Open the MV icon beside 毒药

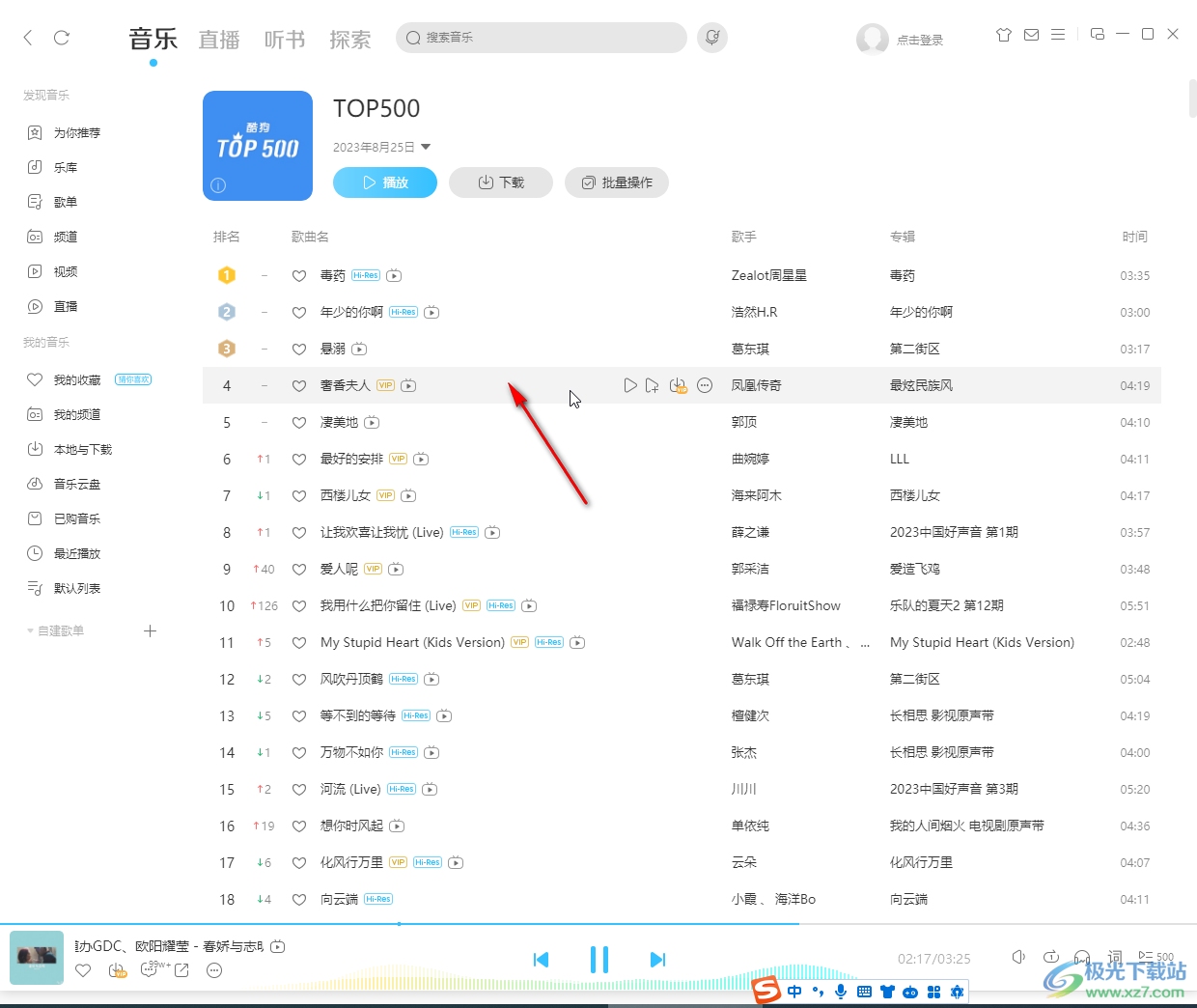coord(394,276)
